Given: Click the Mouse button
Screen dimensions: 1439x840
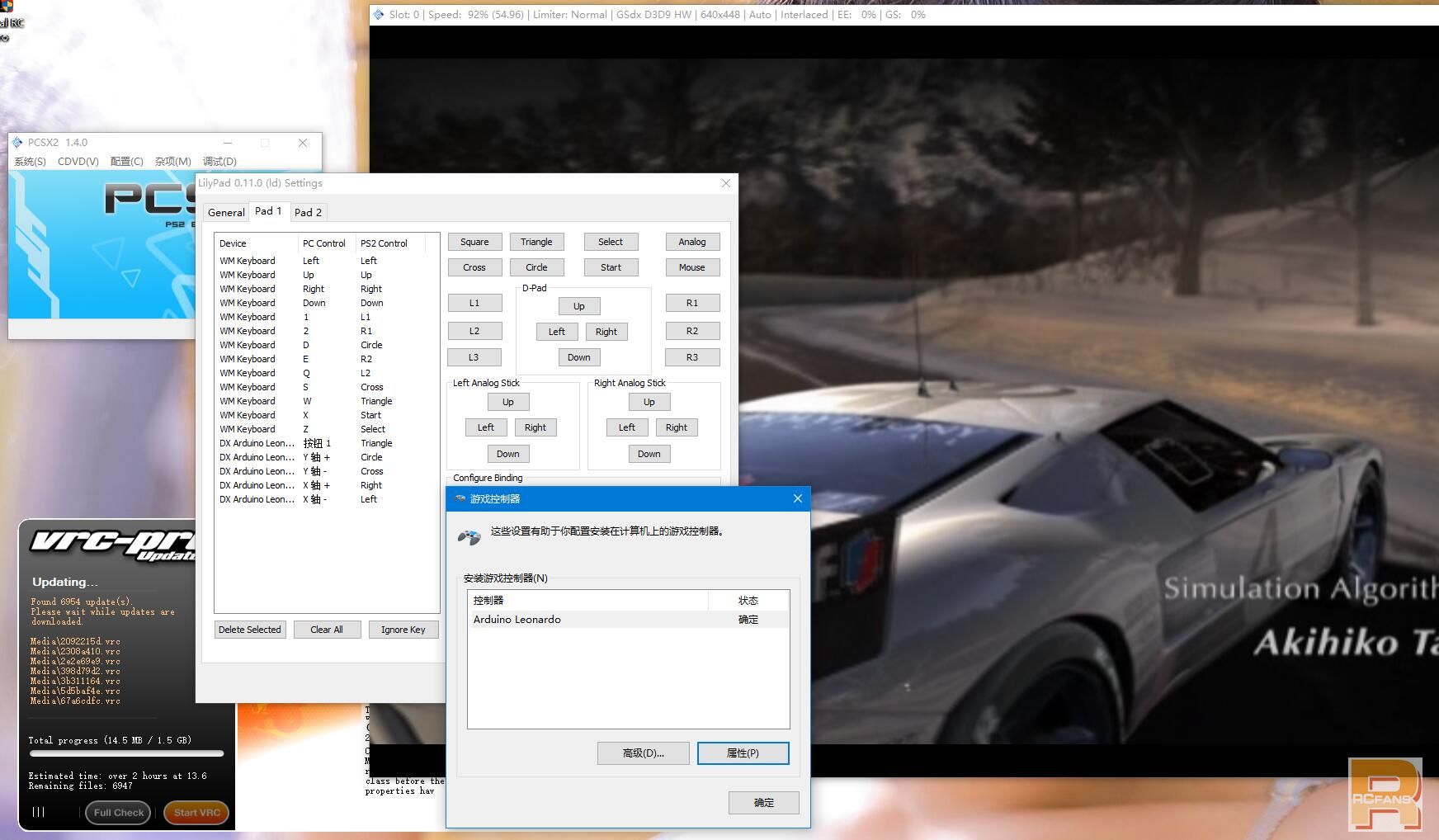Looking at the screenshot, I should (692, 267).
